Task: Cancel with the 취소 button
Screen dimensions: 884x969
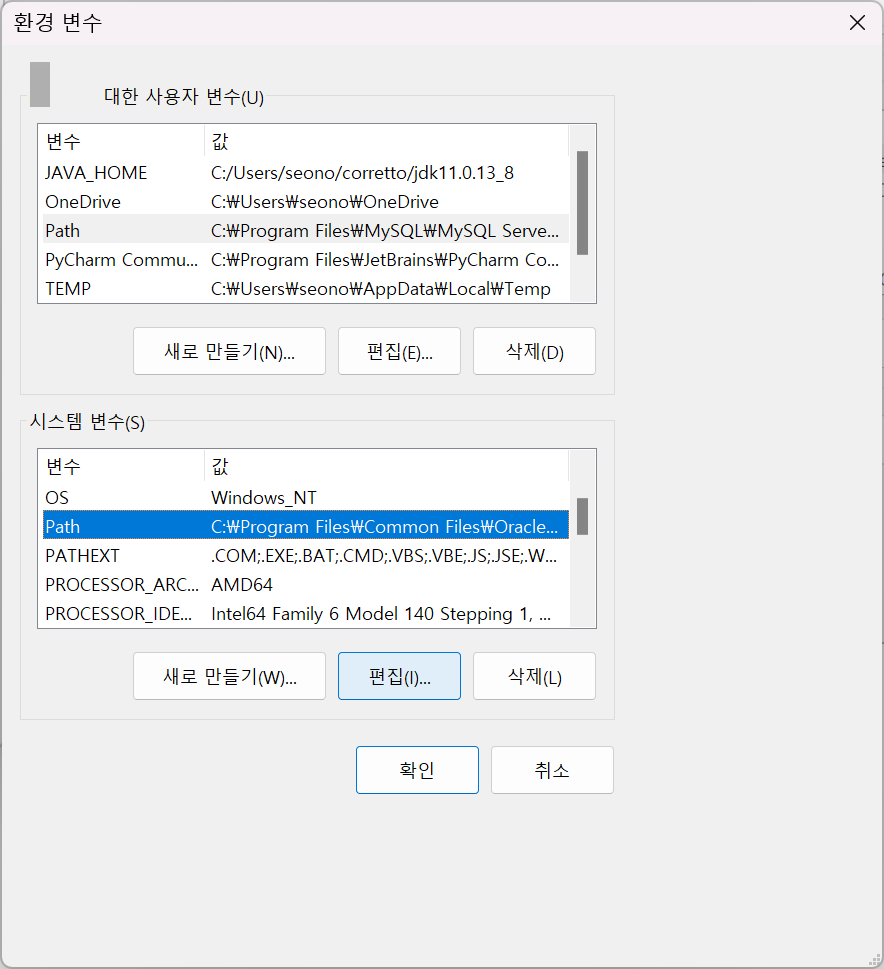Action: tap(552, 770)
